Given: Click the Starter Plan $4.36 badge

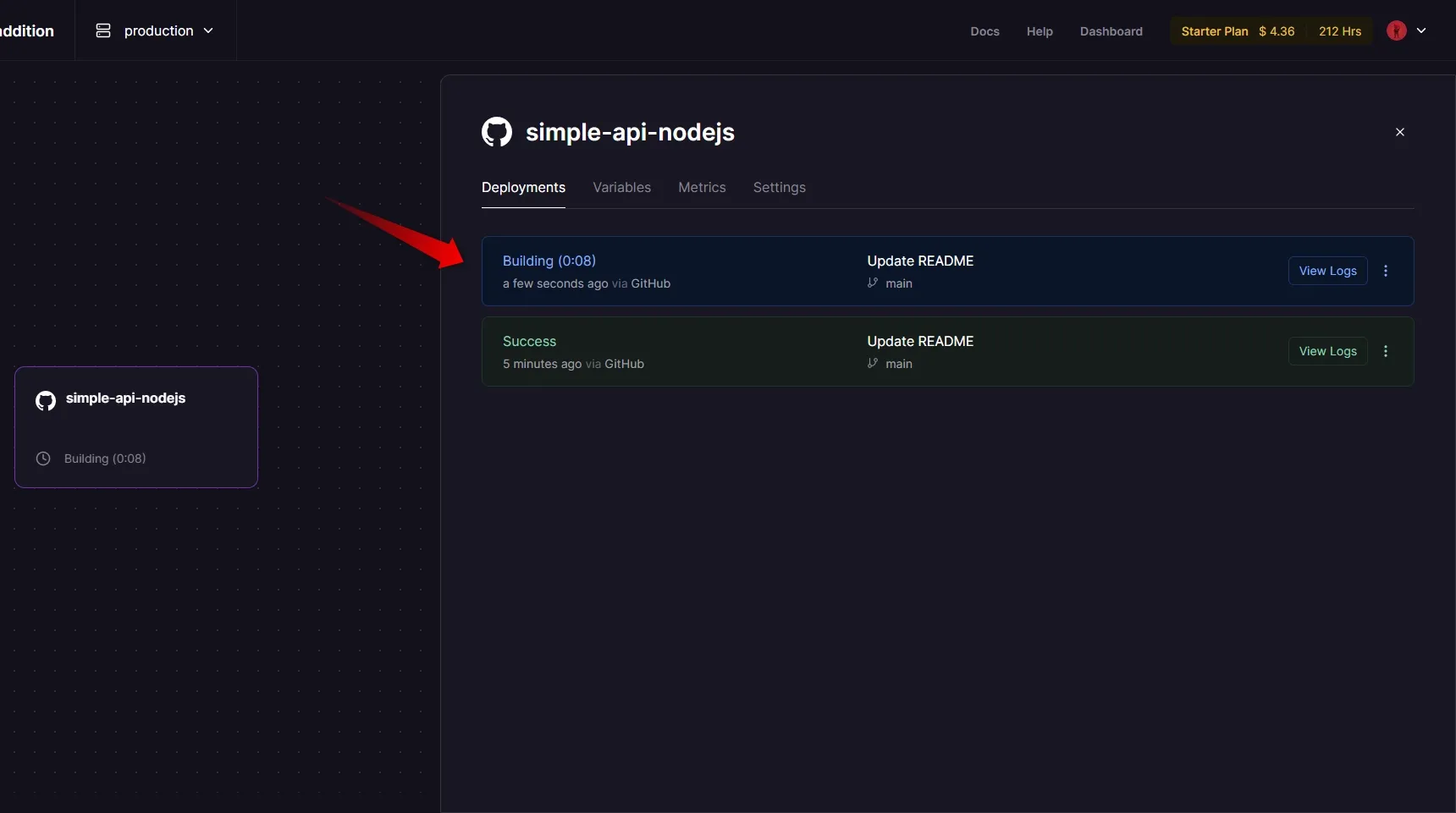Looking at the screenshot, I should [1238, 31].
